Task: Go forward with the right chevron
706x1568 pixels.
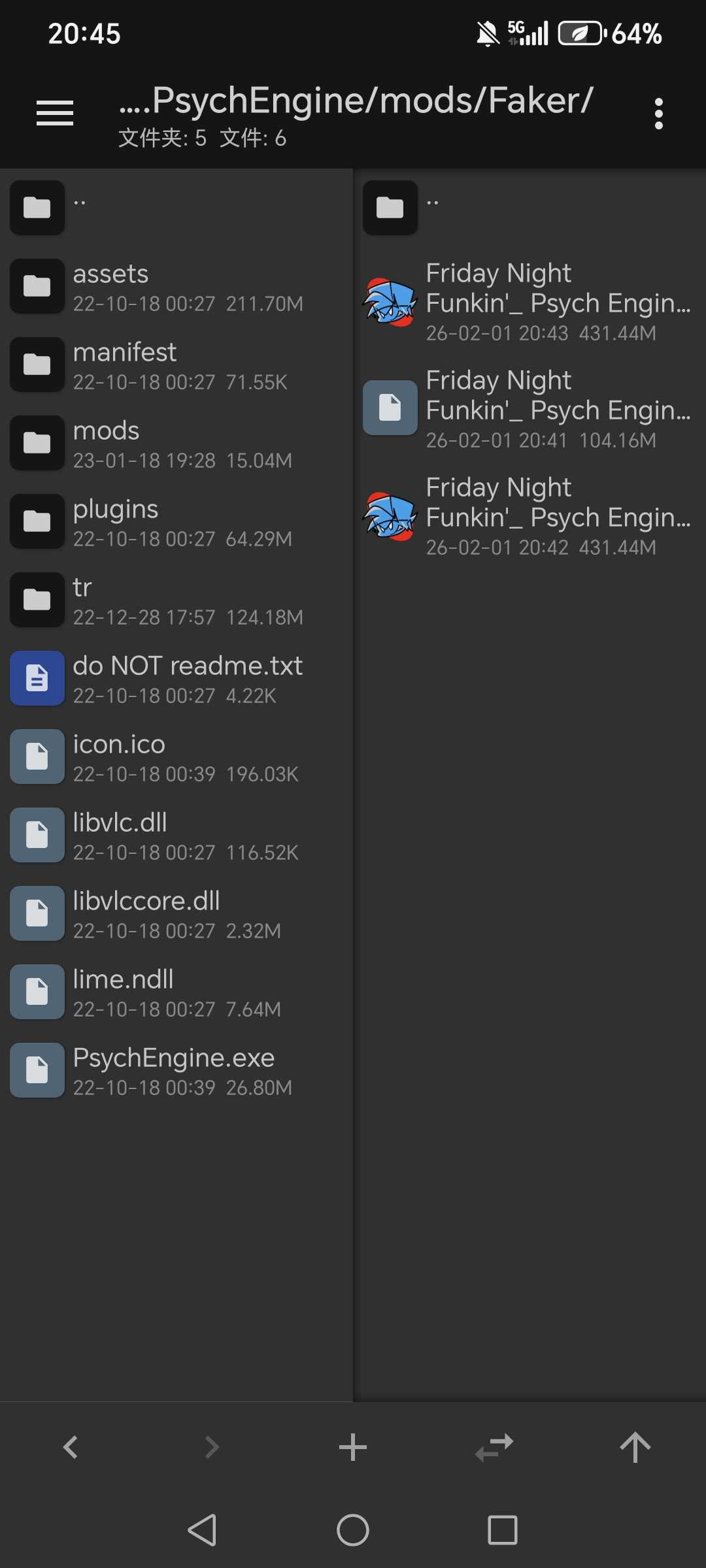Action: (212, 1446)
